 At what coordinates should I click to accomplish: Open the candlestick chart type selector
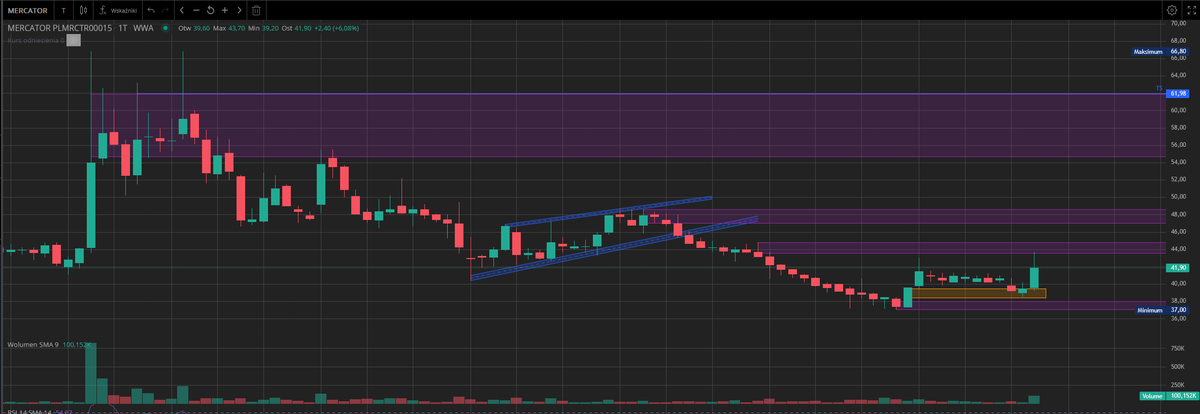coord(85,10)
